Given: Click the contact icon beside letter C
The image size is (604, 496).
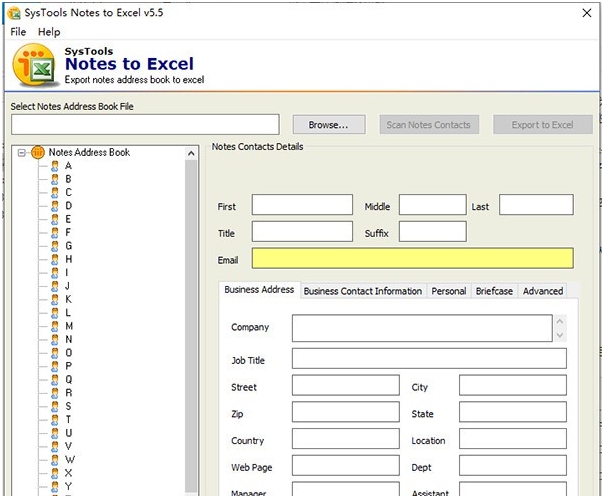Looking at the screenshot, I should point(55,193).
